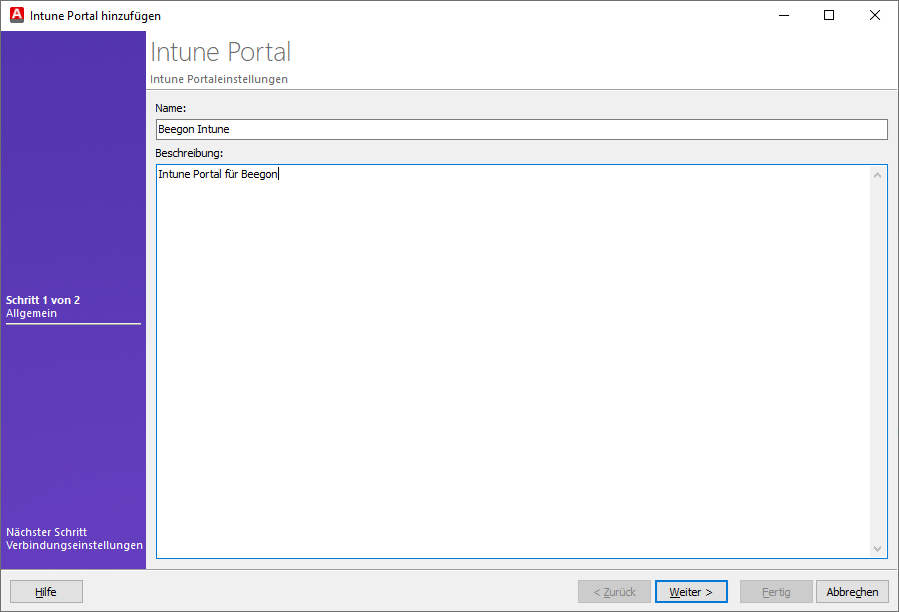Click Allgemein step label in sidebar

click(30, 313)
